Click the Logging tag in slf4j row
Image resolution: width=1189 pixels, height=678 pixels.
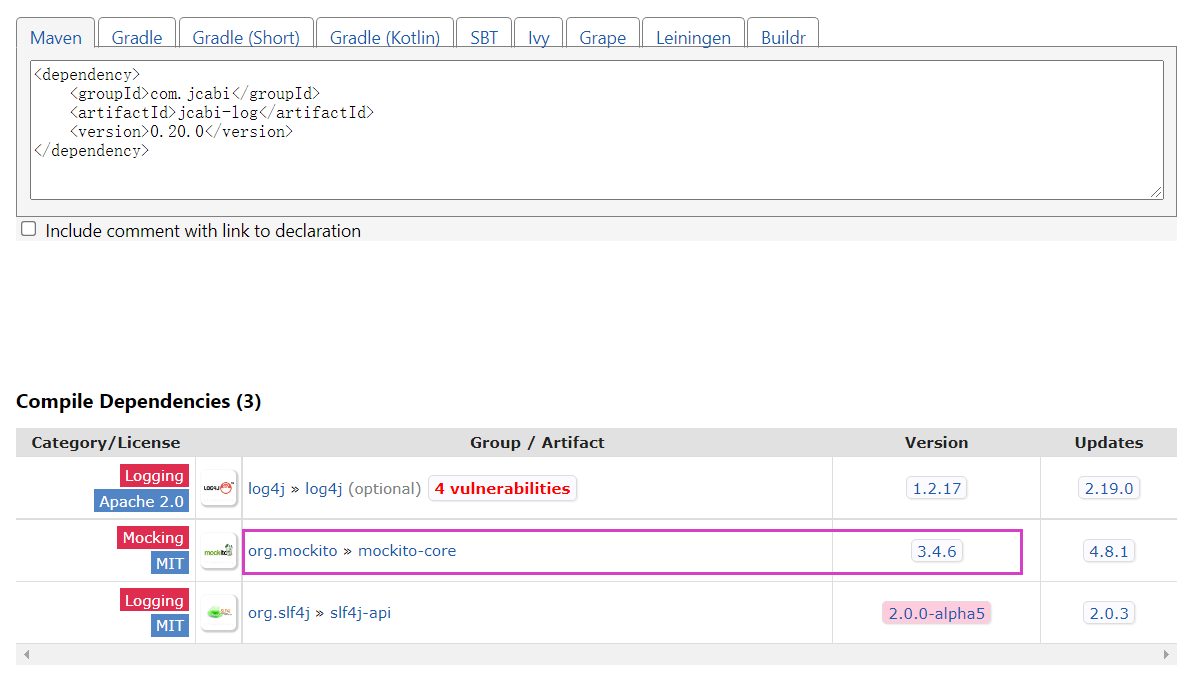[154, 601]
